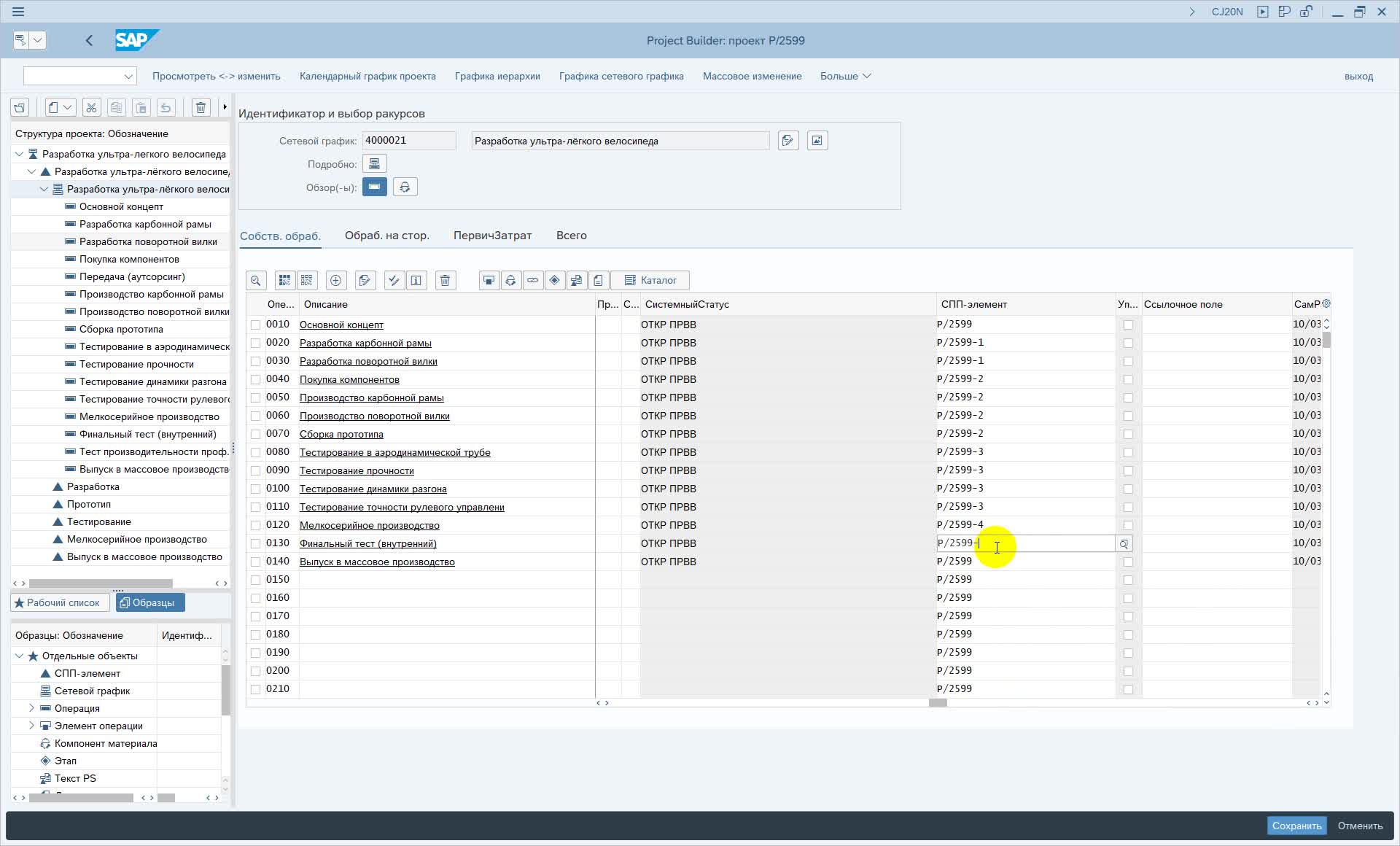Select row checkbox for operation 0130

pos(255,543)
